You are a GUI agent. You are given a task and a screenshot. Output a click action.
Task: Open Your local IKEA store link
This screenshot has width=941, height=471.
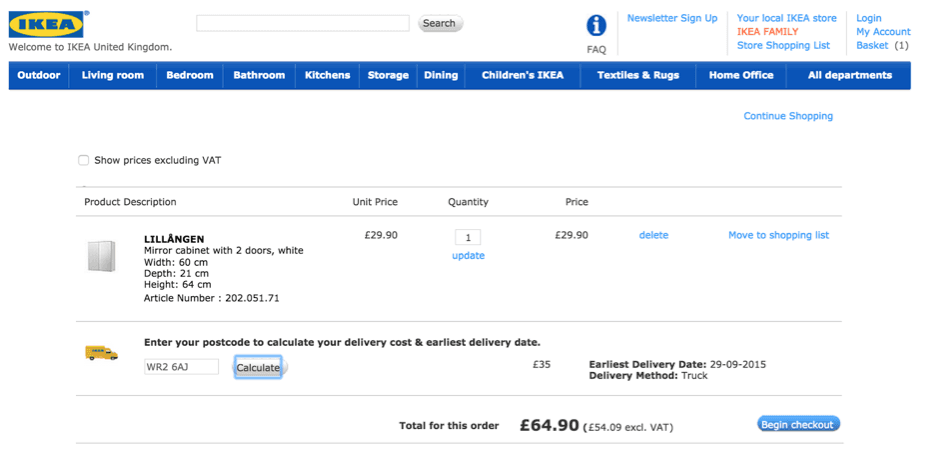click(x=786, y=18)
